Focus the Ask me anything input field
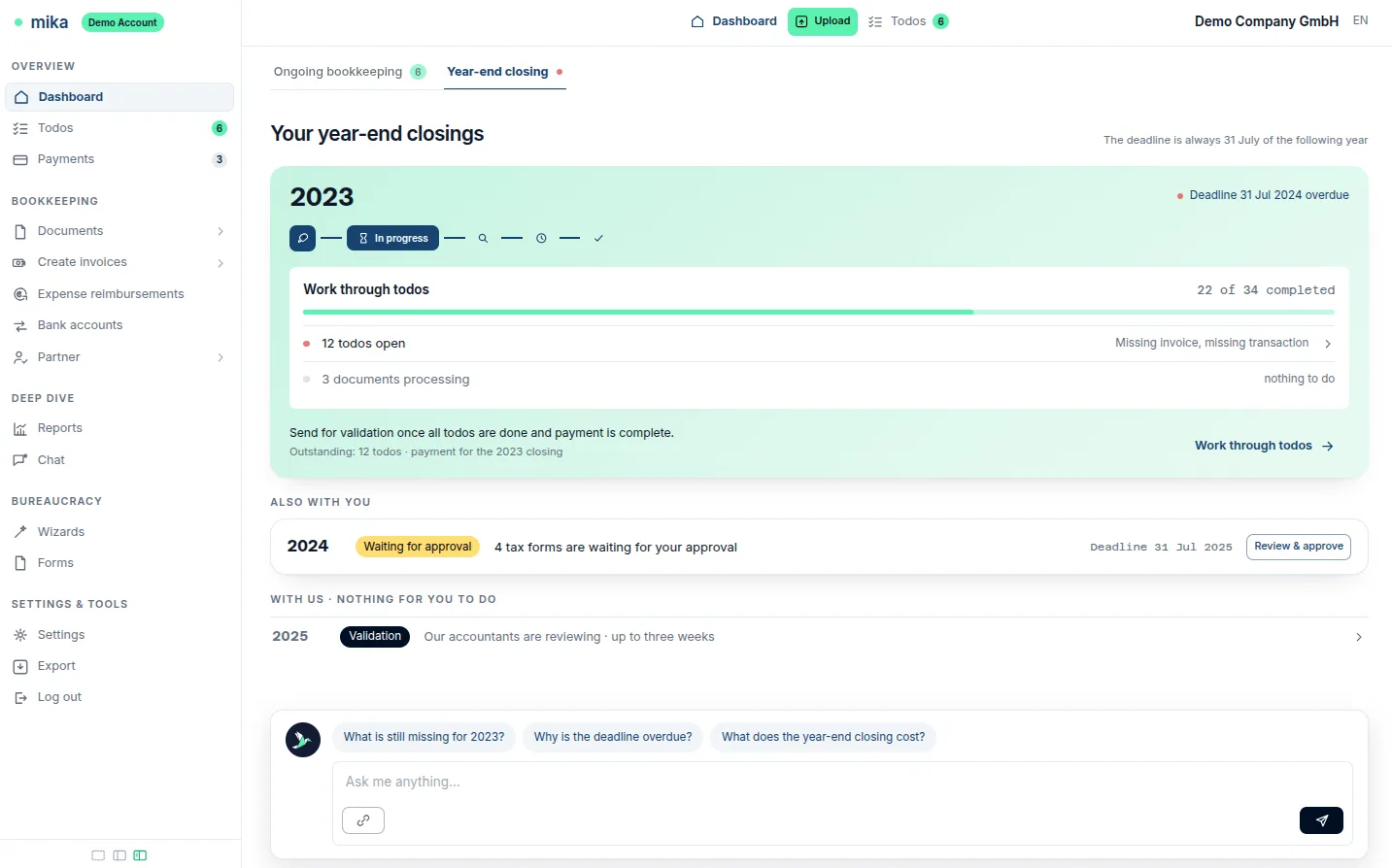1392x868 pixels. click(x=842, y=782)
